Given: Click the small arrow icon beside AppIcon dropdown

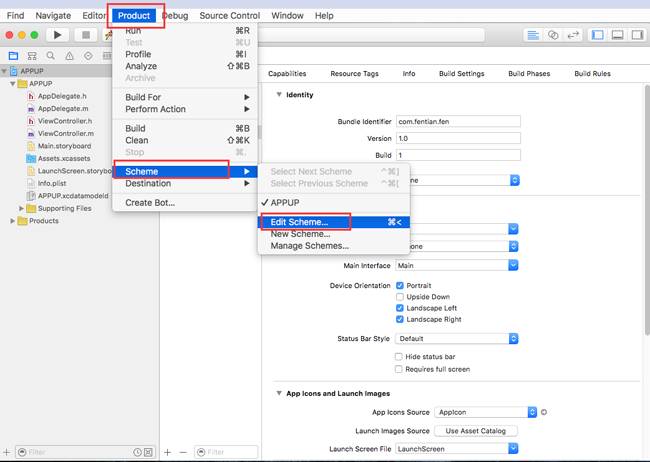Looking at the screenshot, I should click(544, 412).
